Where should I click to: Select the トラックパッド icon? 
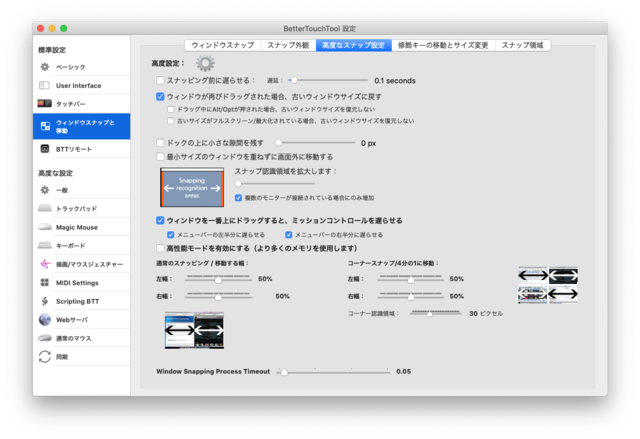point(44,208)
